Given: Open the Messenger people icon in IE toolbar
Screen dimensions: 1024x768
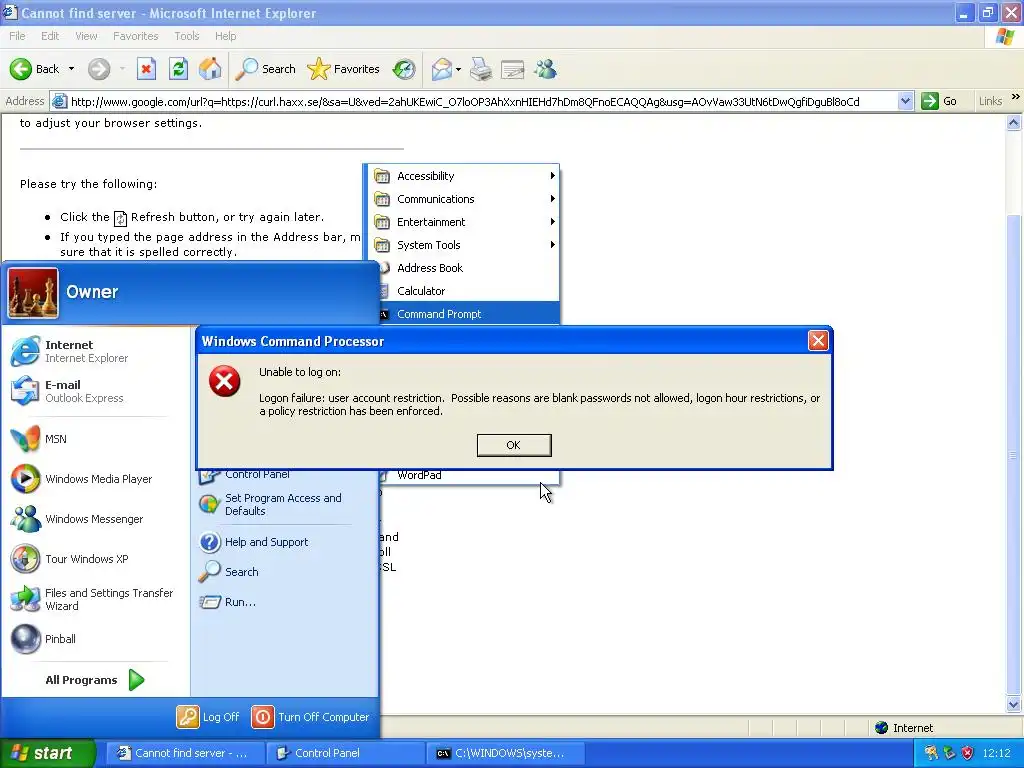Looking at the screenshot, I should tap(545, 69).
